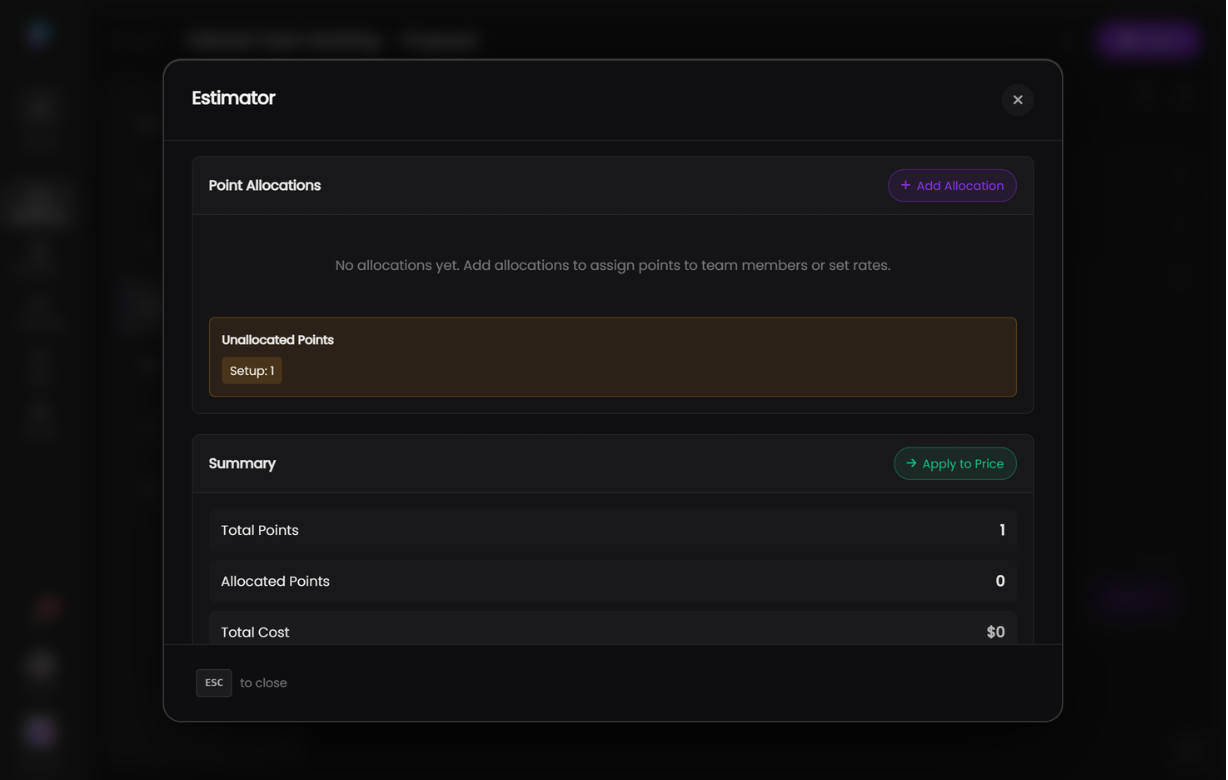
Task: Click the X to close the Estimator dialog
Action: [x=1018, y=100]
